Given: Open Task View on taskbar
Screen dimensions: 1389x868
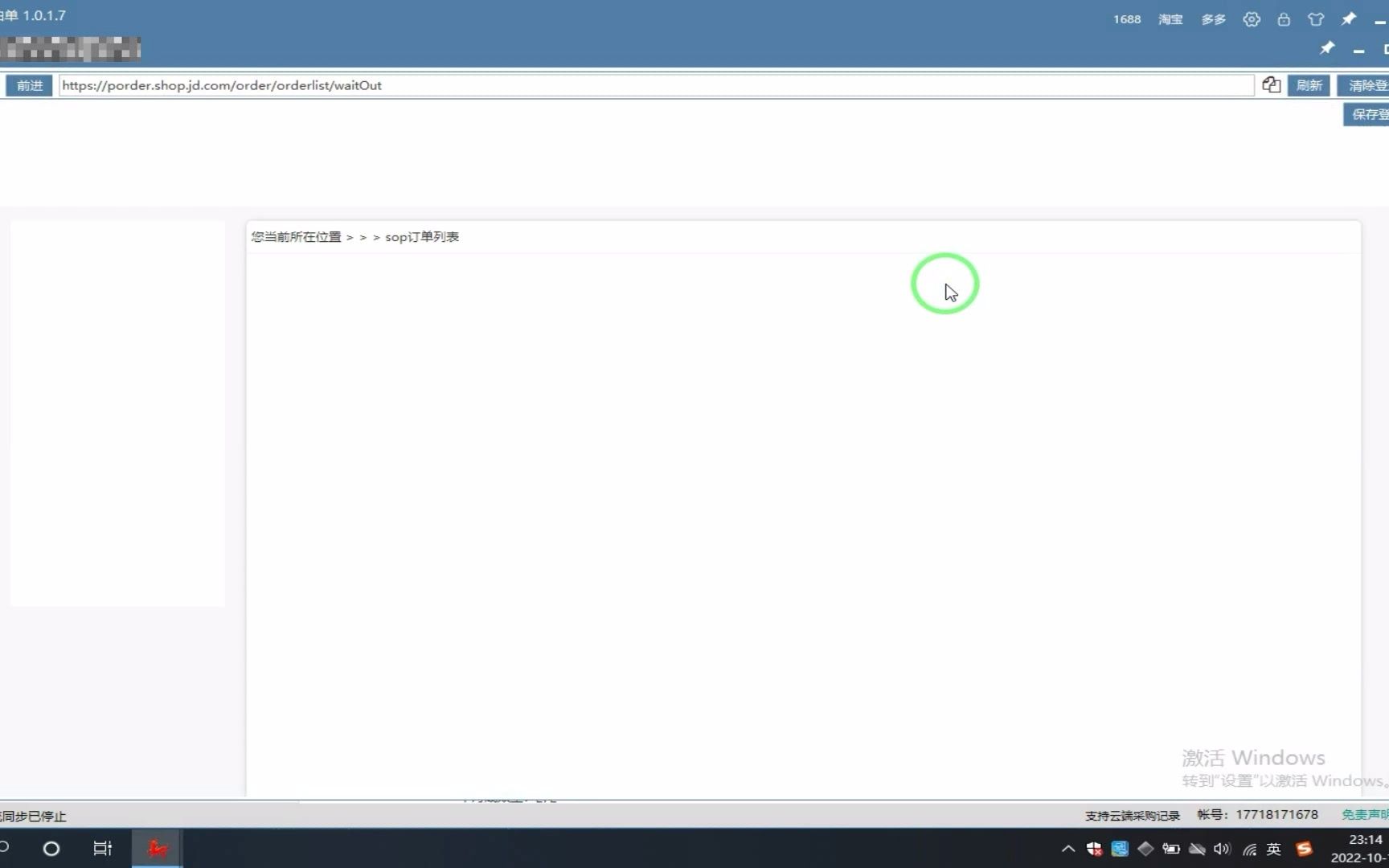Looking at the screenshot, I should (103, 849).
